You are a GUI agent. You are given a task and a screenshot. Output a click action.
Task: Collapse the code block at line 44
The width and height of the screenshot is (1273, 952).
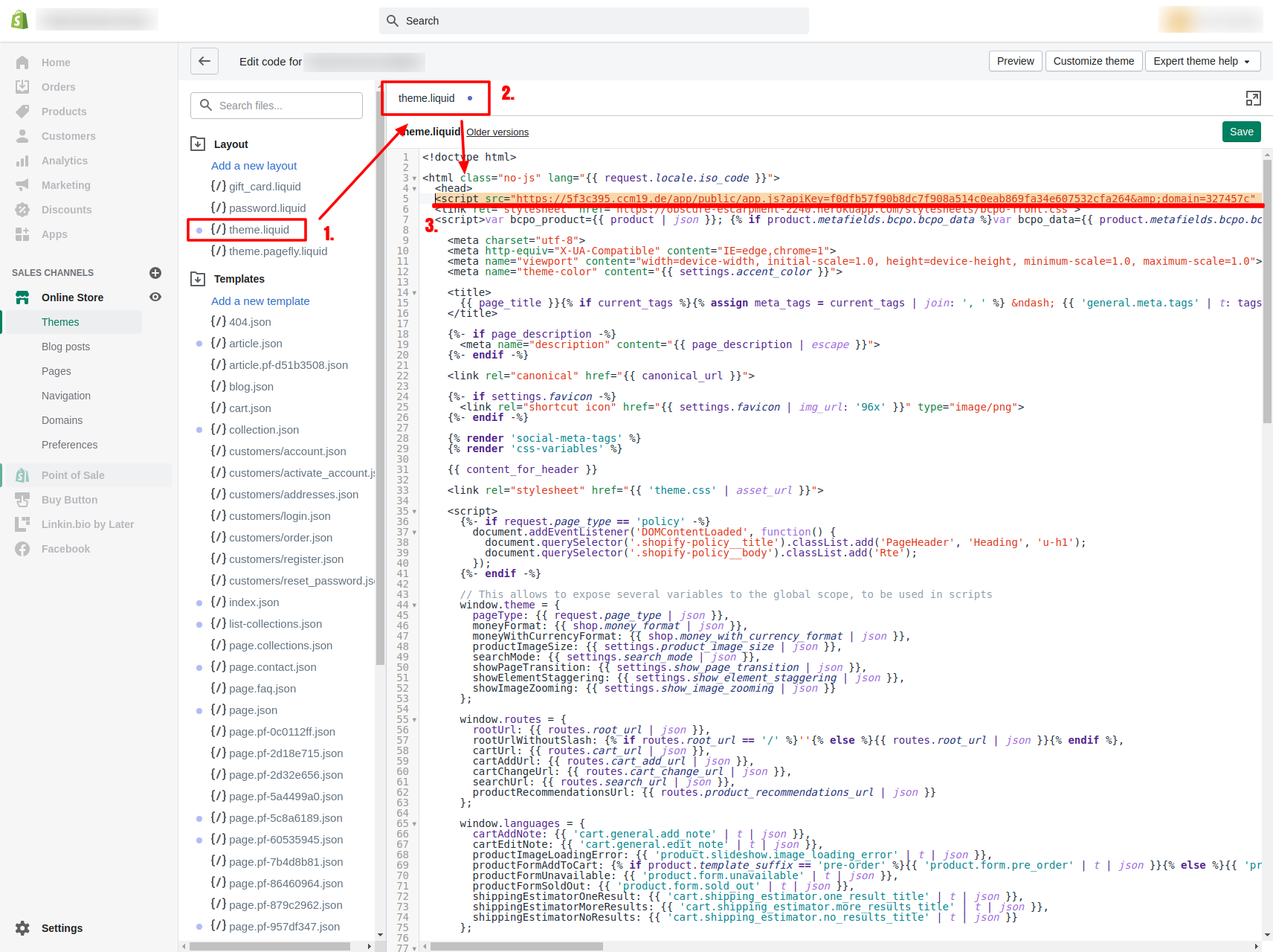coord(414,605)
